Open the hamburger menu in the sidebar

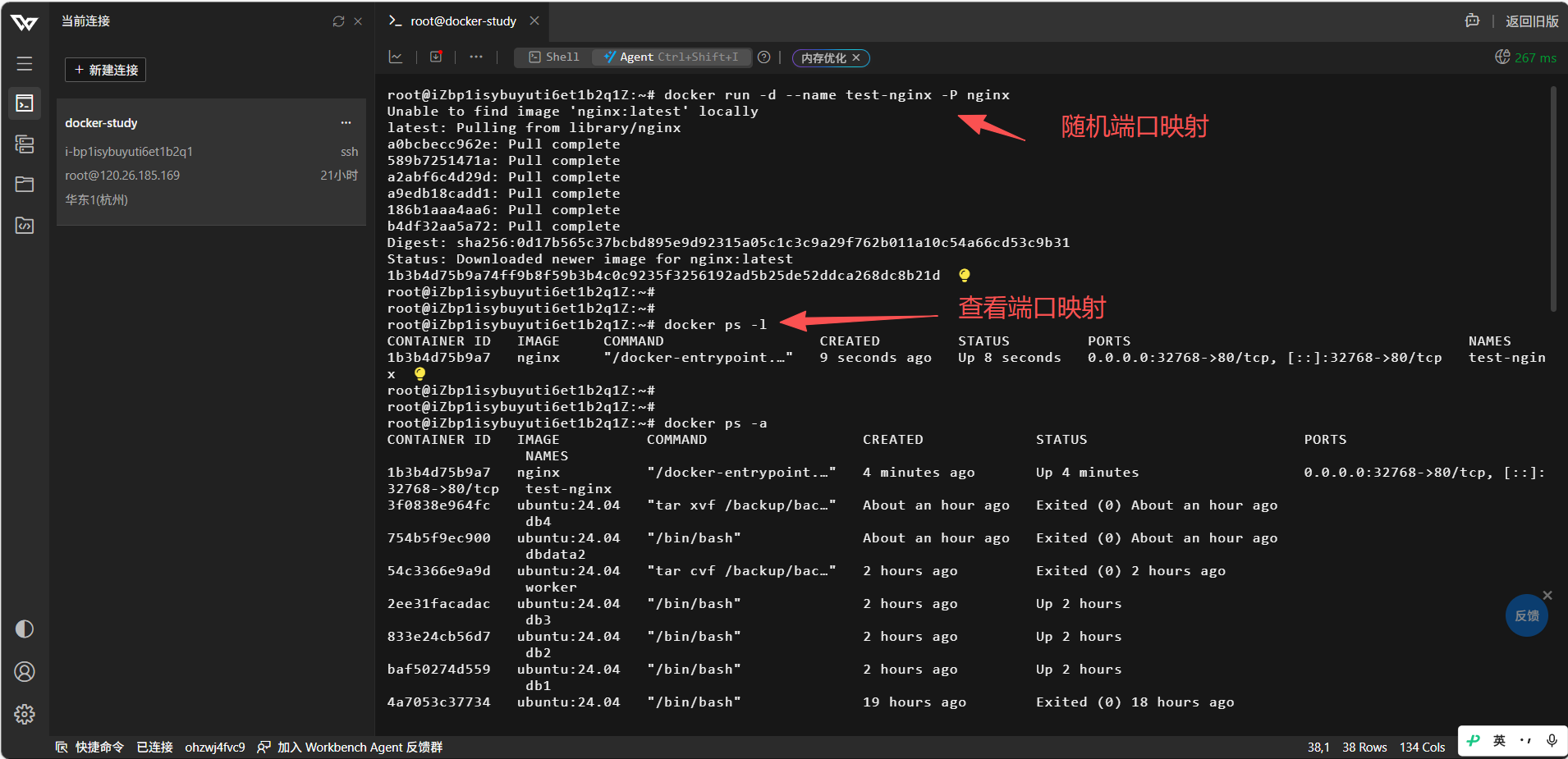(25, 63)
